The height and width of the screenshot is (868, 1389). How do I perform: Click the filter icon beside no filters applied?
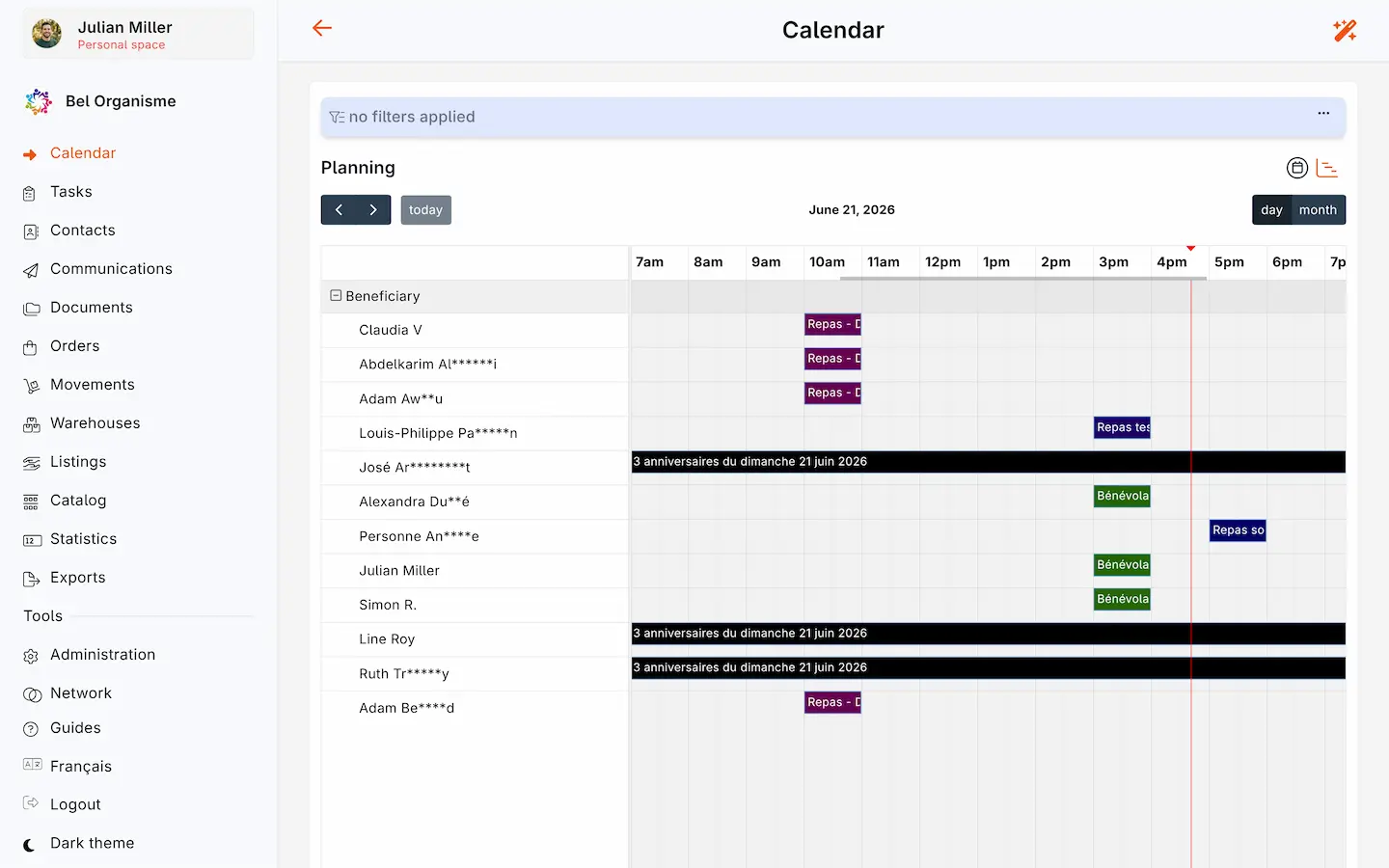pos(337,117)
